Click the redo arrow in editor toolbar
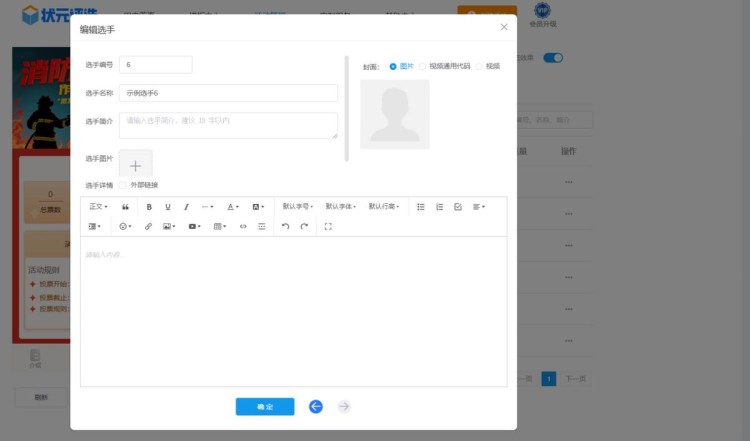 (304, 227)
